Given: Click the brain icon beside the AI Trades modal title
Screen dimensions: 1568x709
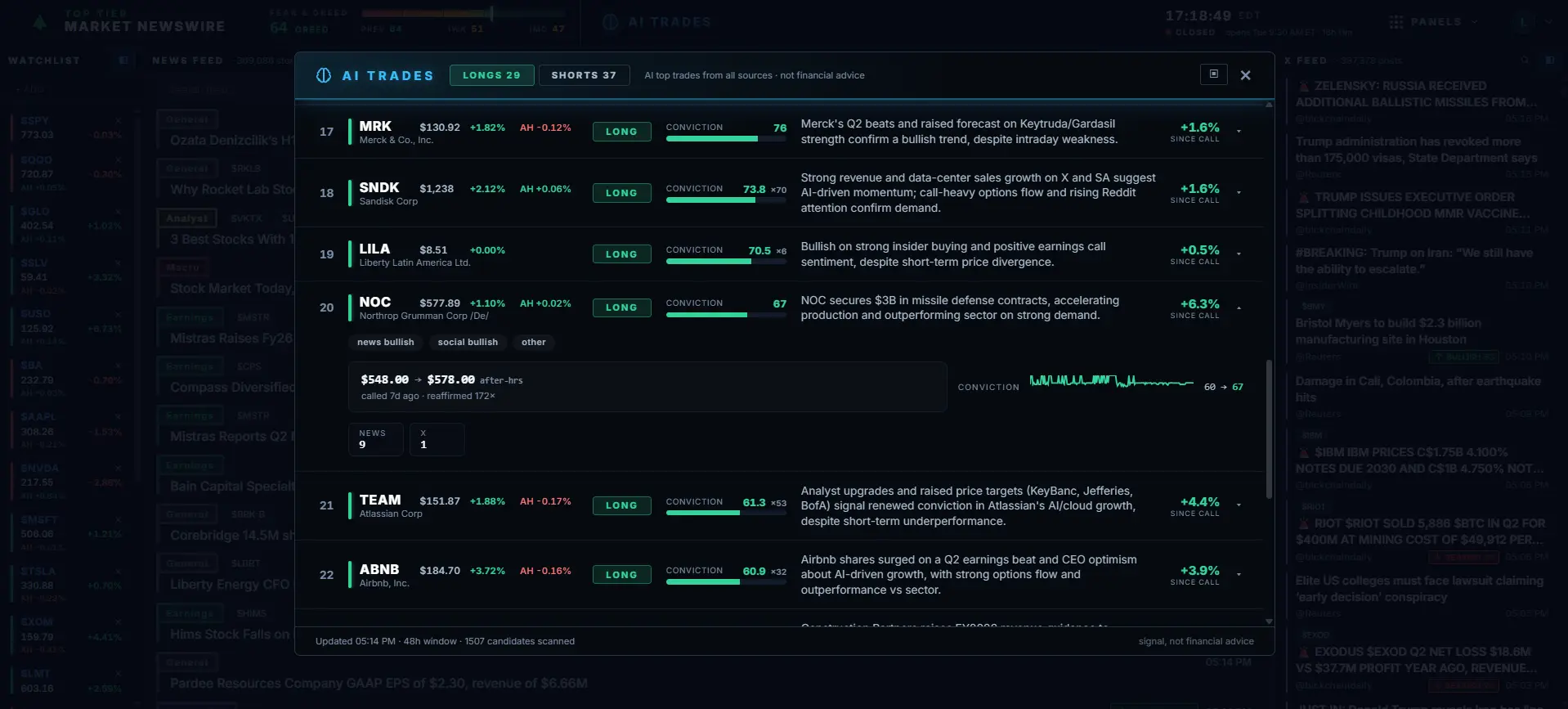Looking at the screenshot, I should (x=324, y=75).
